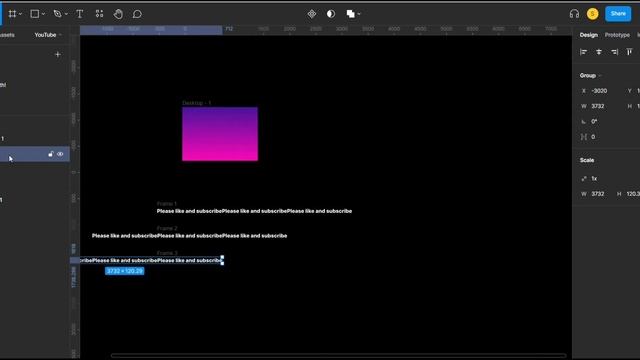Select the Text tool
This screenshot has width=640, height=360.
(80, 14)
